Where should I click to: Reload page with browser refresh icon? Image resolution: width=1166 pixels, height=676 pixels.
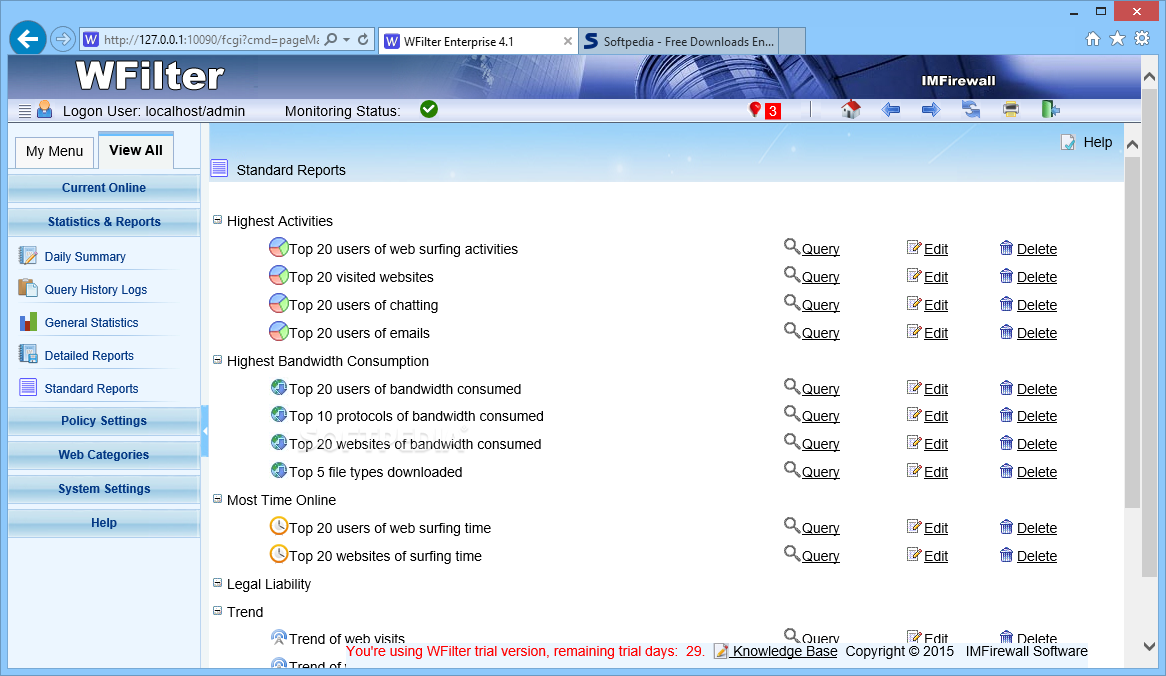point(363,39)
